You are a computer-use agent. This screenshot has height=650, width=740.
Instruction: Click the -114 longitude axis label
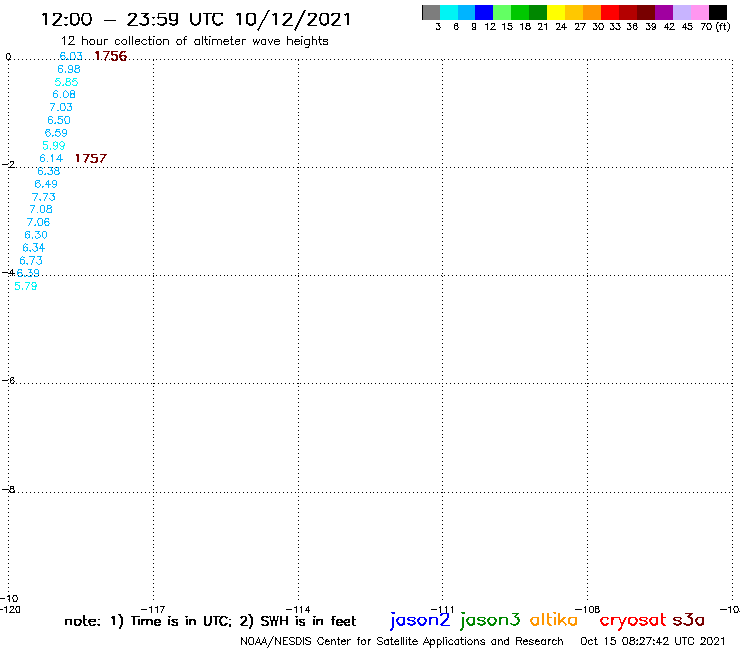point(298,609)
